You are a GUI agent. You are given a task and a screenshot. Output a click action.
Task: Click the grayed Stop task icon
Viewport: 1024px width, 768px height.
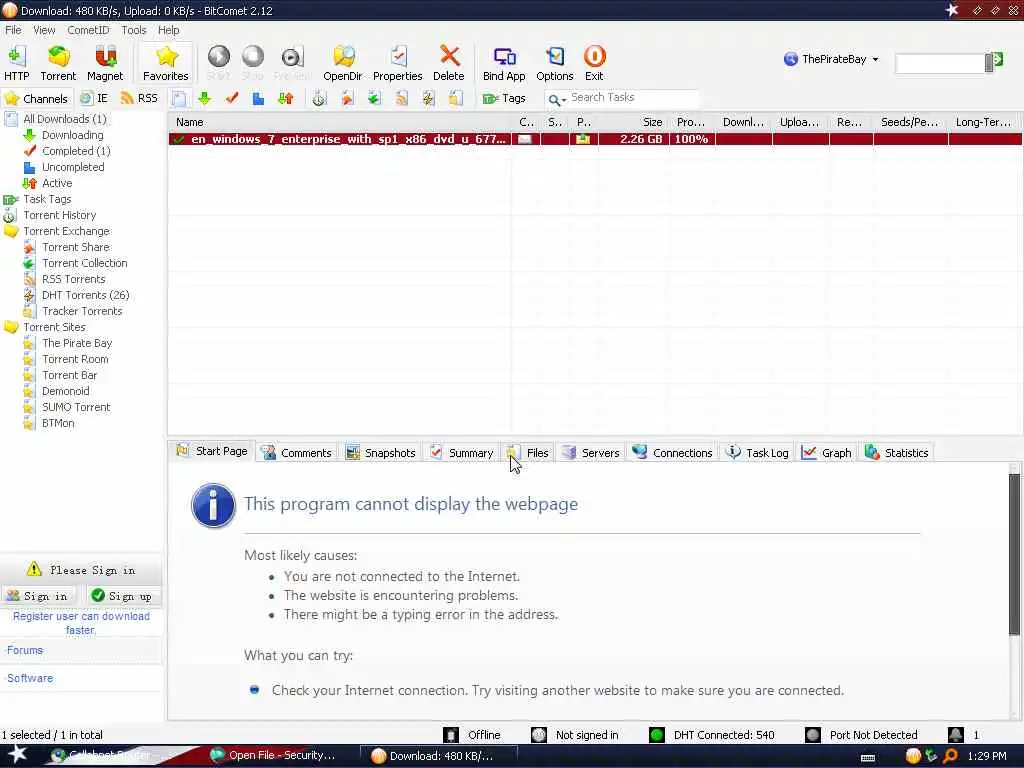click(x=253, y=63)
